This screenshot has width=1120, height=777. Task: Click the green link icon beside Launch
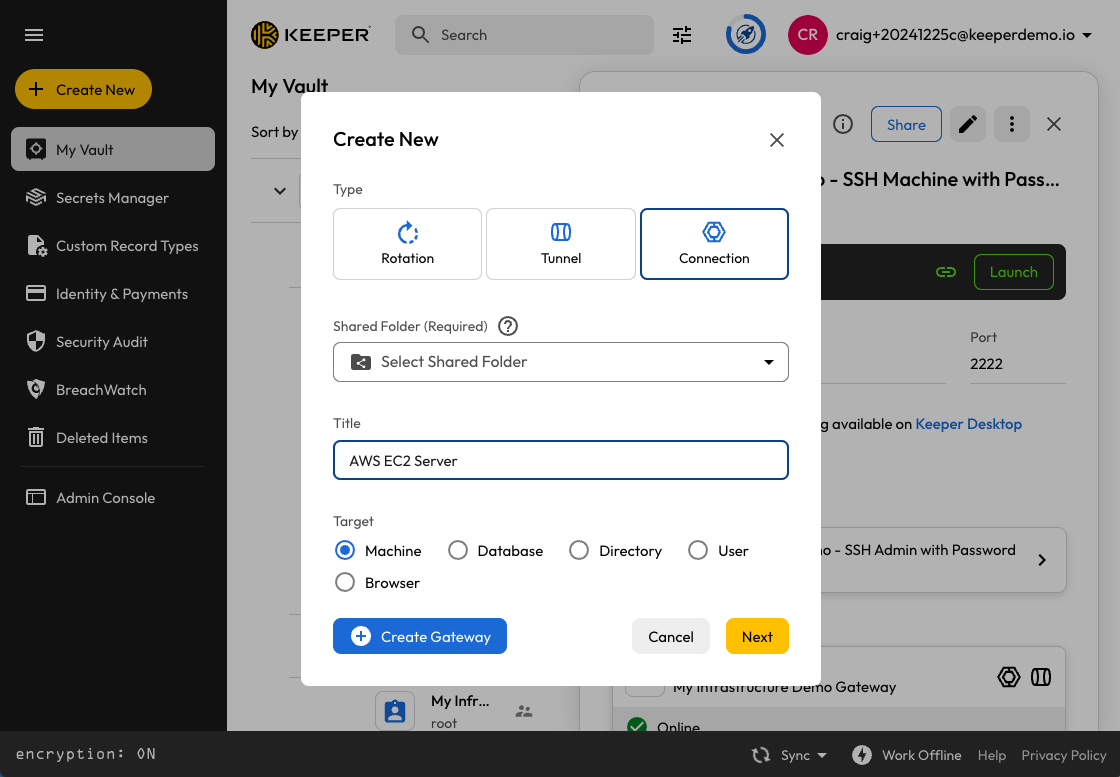[945, 272]
